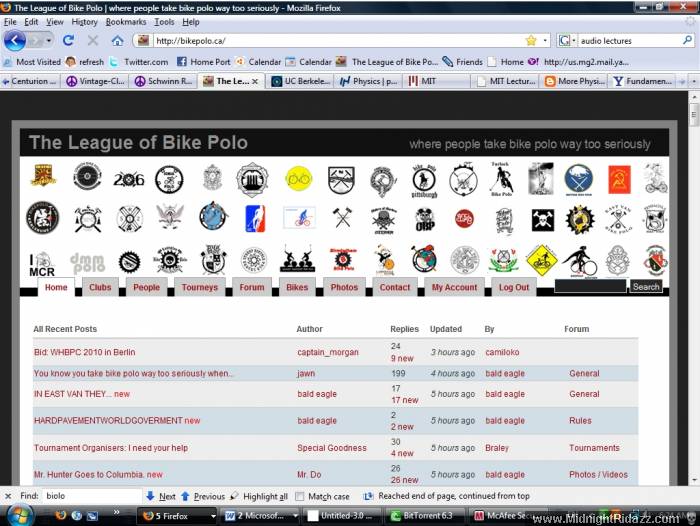This screenshot has width=700, height=526.
Task: Open the Forum navigation tab
Action: (252, 287)
